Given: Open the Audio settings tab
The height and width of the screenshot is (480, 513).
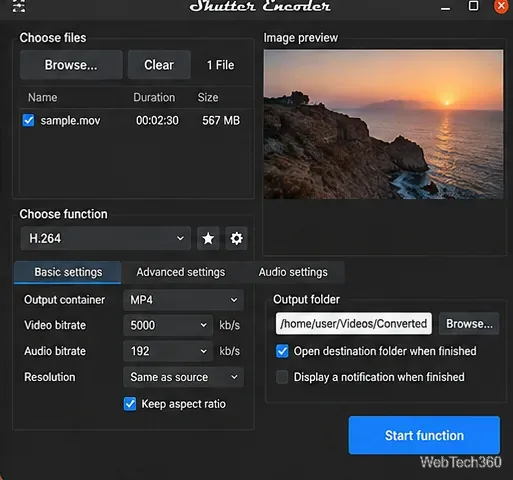Looking at the screenshot, I should [293, 272].
